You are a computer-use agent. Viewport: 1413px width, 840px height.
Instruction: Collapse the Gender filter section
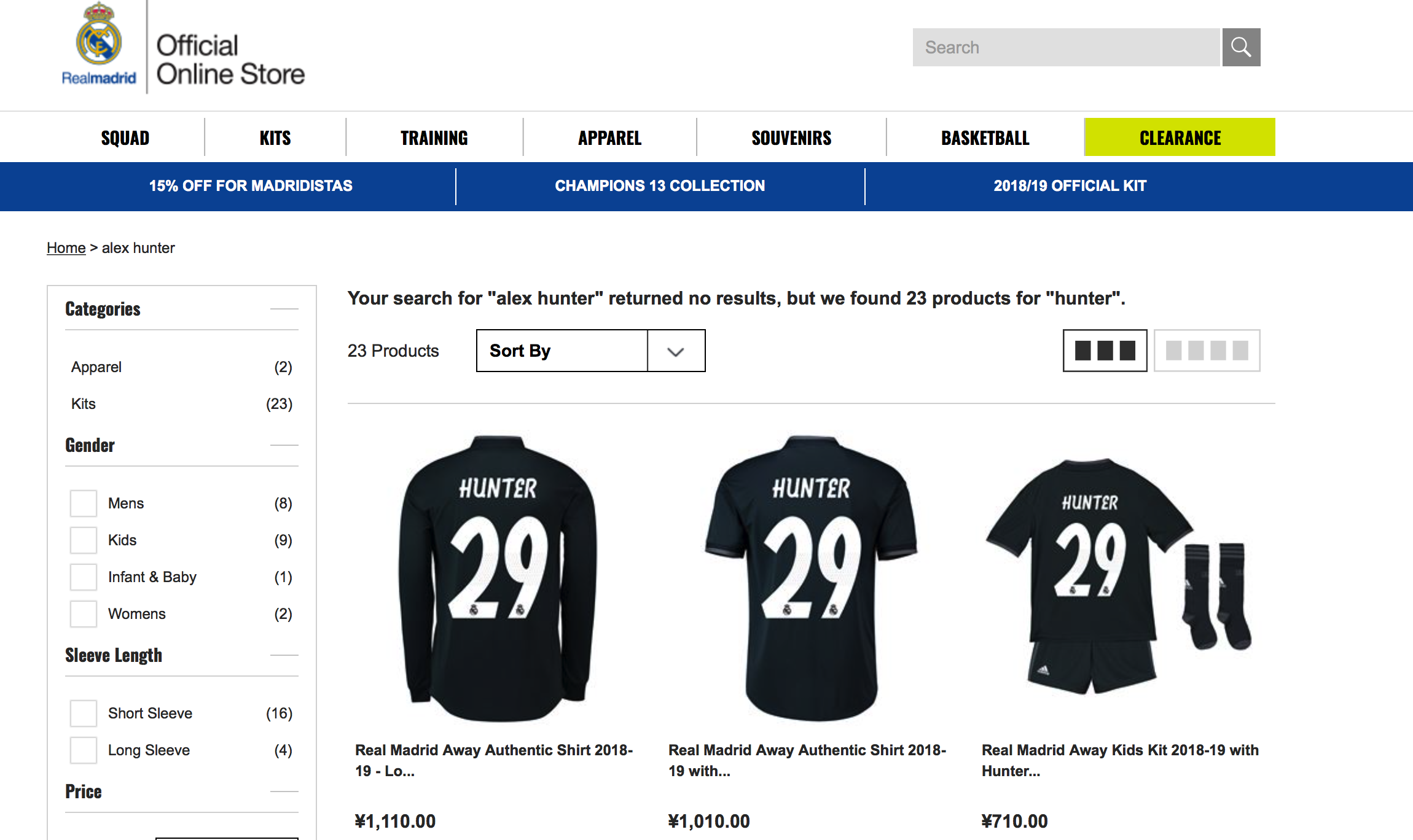284,445
